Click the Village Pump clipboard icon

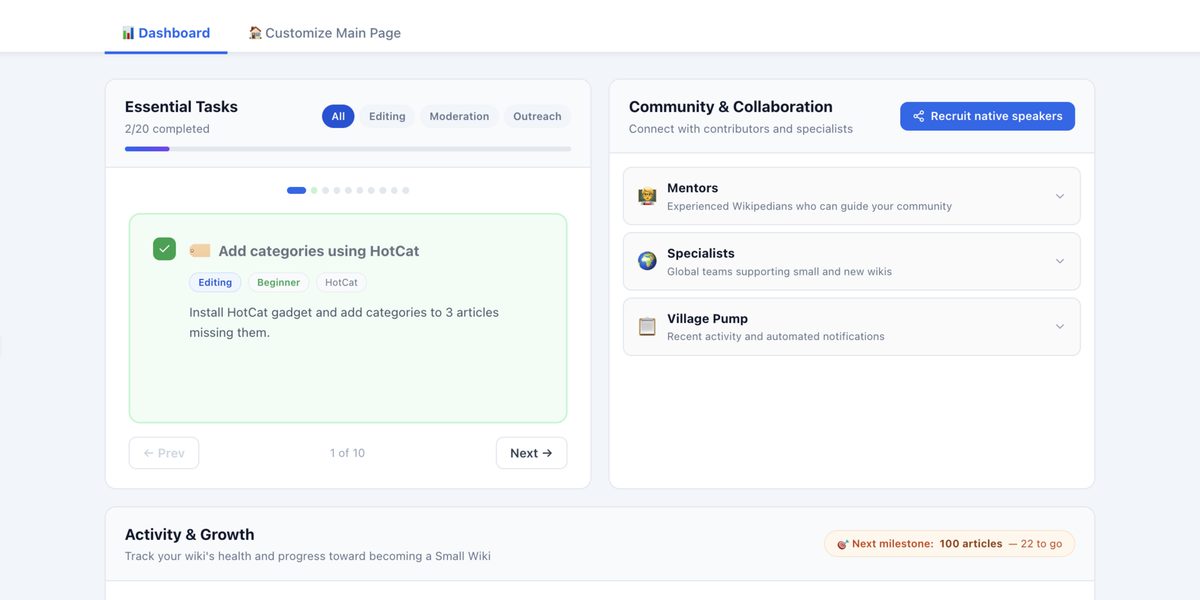647,326
